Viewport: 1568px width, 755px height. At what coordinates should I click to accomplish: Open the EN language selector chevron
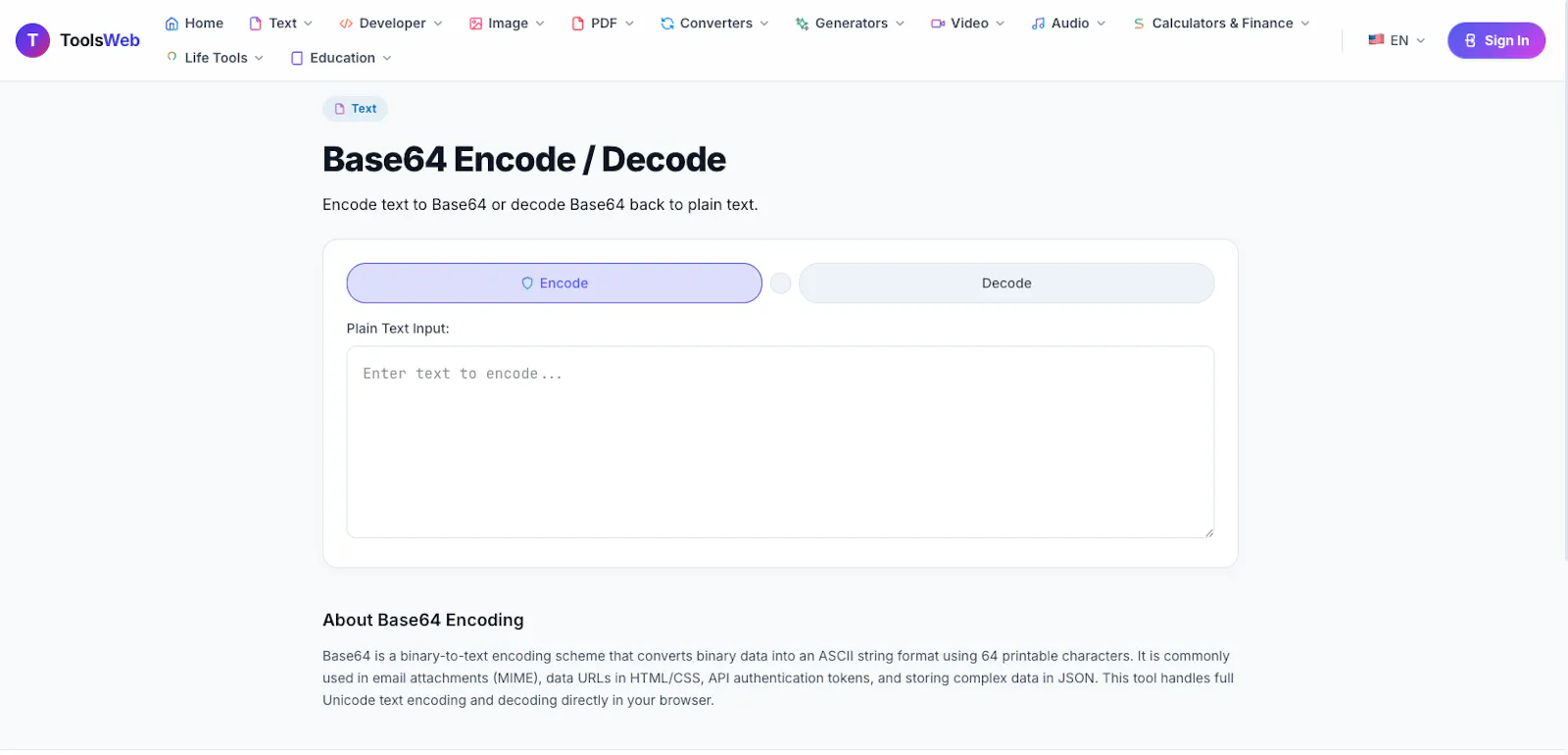click(1421, 40)
